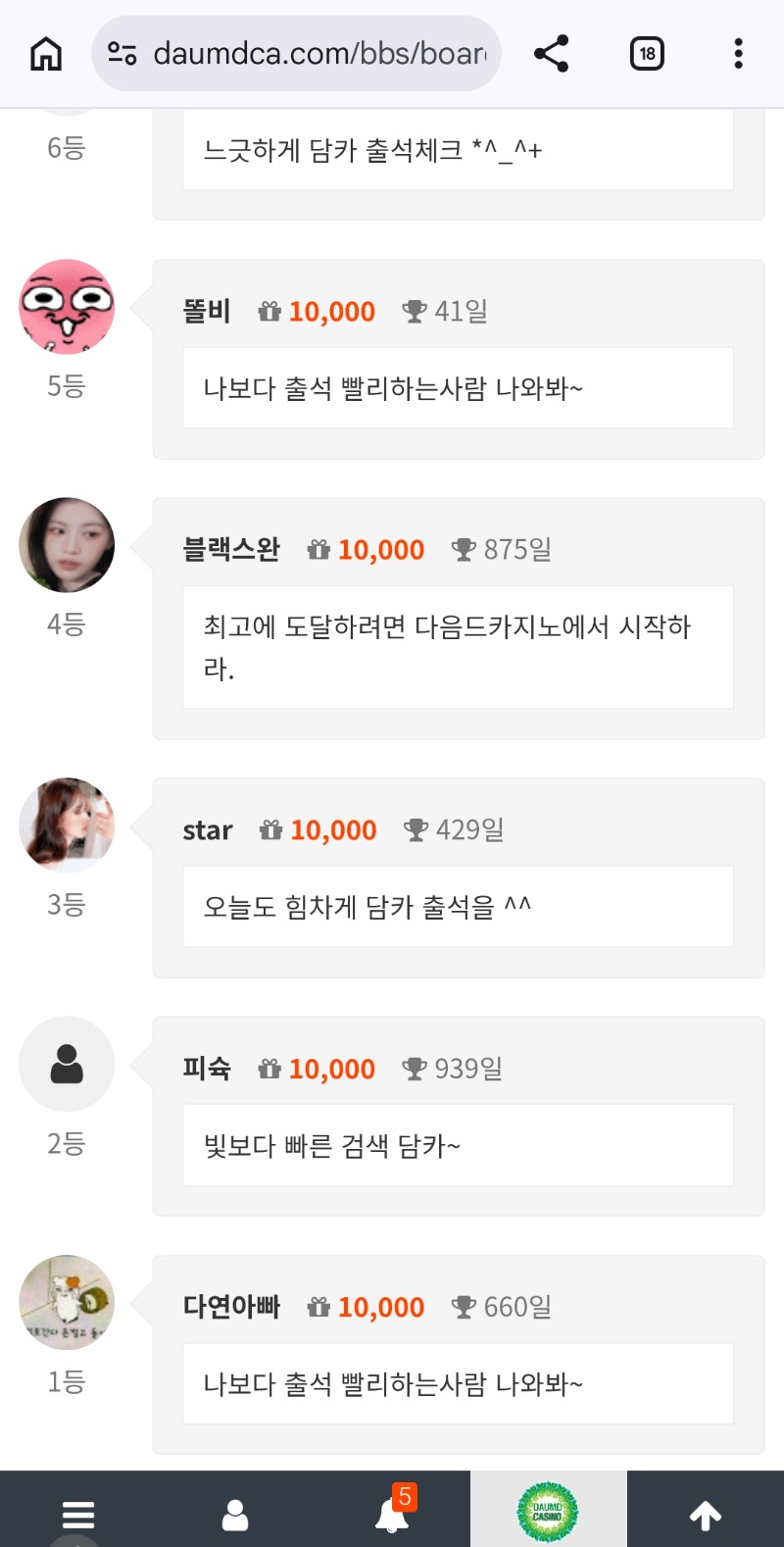Open the user profile icon in bottom bar
This screenshot has height=1547, width=784.
pos(235,1515)
